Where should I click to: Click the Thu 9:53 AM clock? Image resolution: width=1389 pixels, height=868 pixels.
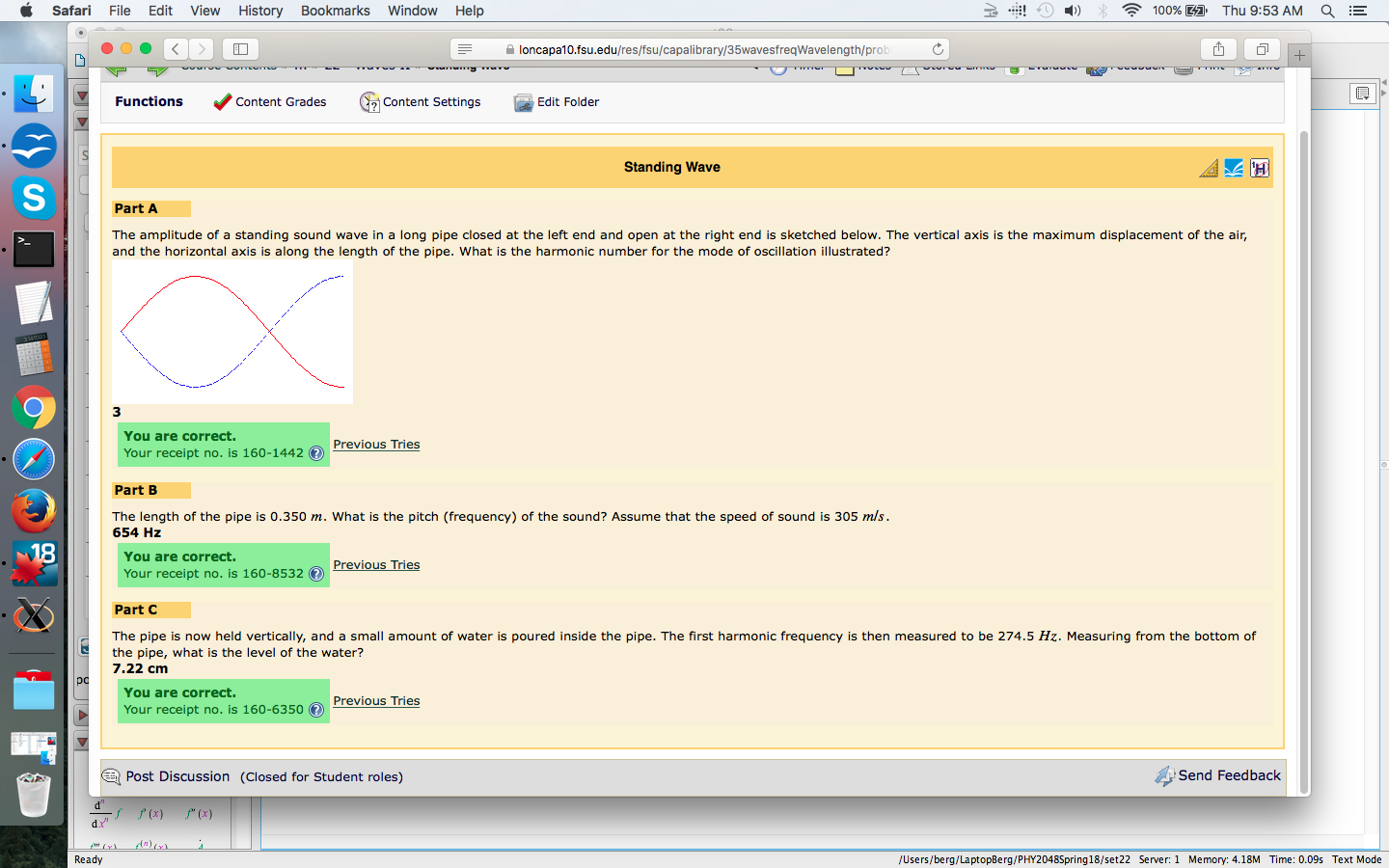pyautogui.click(x=1263, y=11)
